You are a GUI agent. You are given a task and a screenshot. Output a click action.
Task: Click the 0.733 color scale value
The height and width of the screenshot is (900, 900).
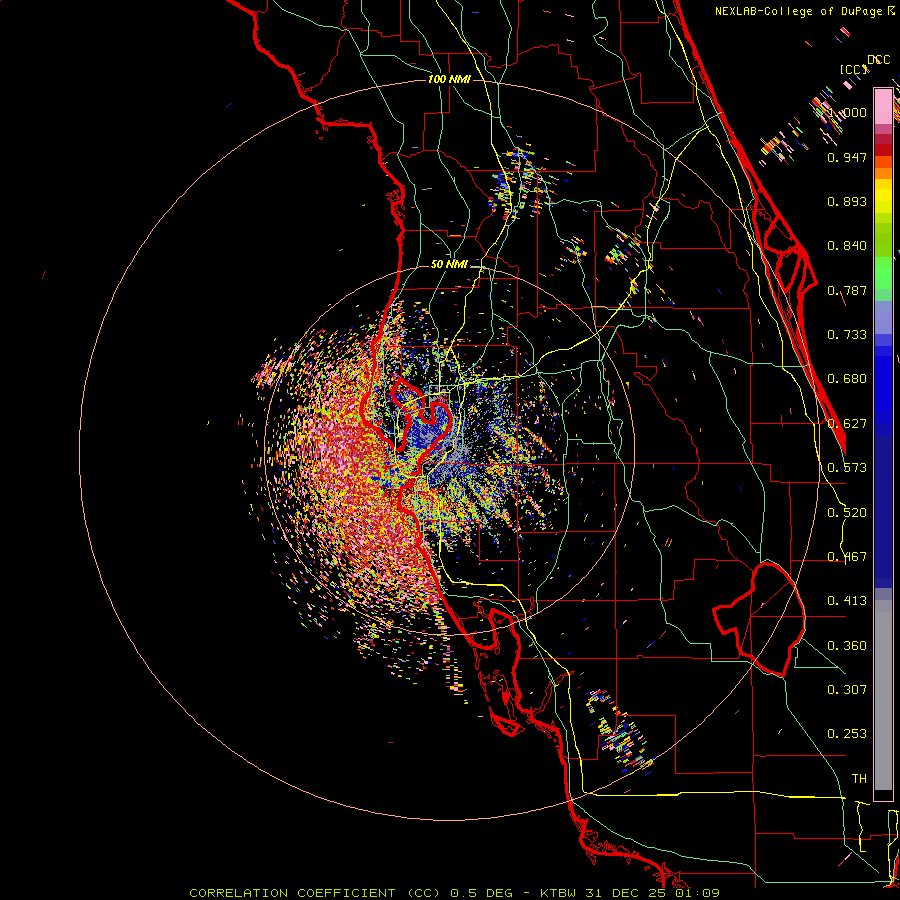847,335
